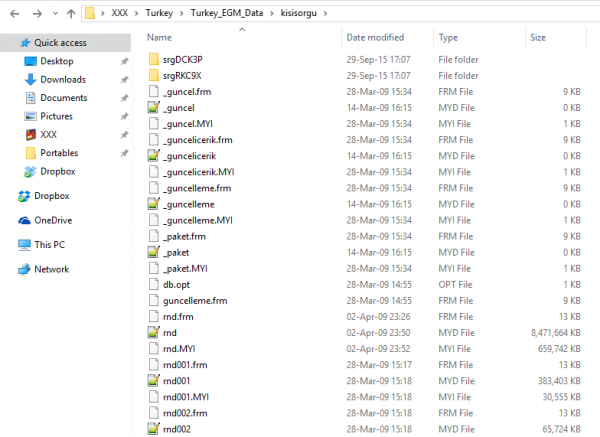Select OneDrive in the navigation pane
600x437 pixels.
point(52,220)
